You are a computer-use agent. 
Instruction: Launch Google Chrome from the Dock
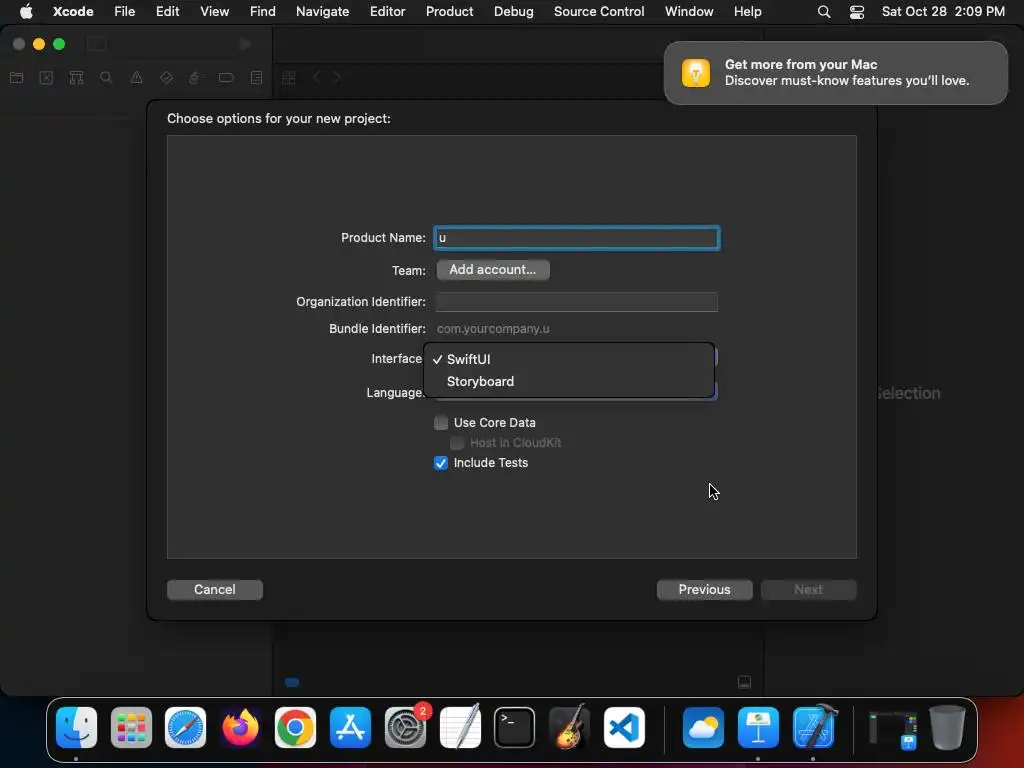point(295,727)
